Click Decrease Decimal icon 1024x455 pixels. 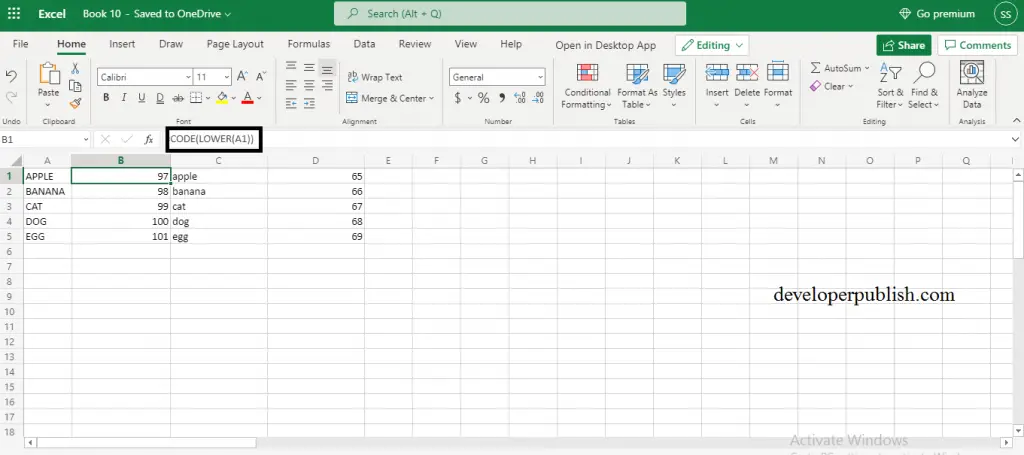[x=538, y=98]
